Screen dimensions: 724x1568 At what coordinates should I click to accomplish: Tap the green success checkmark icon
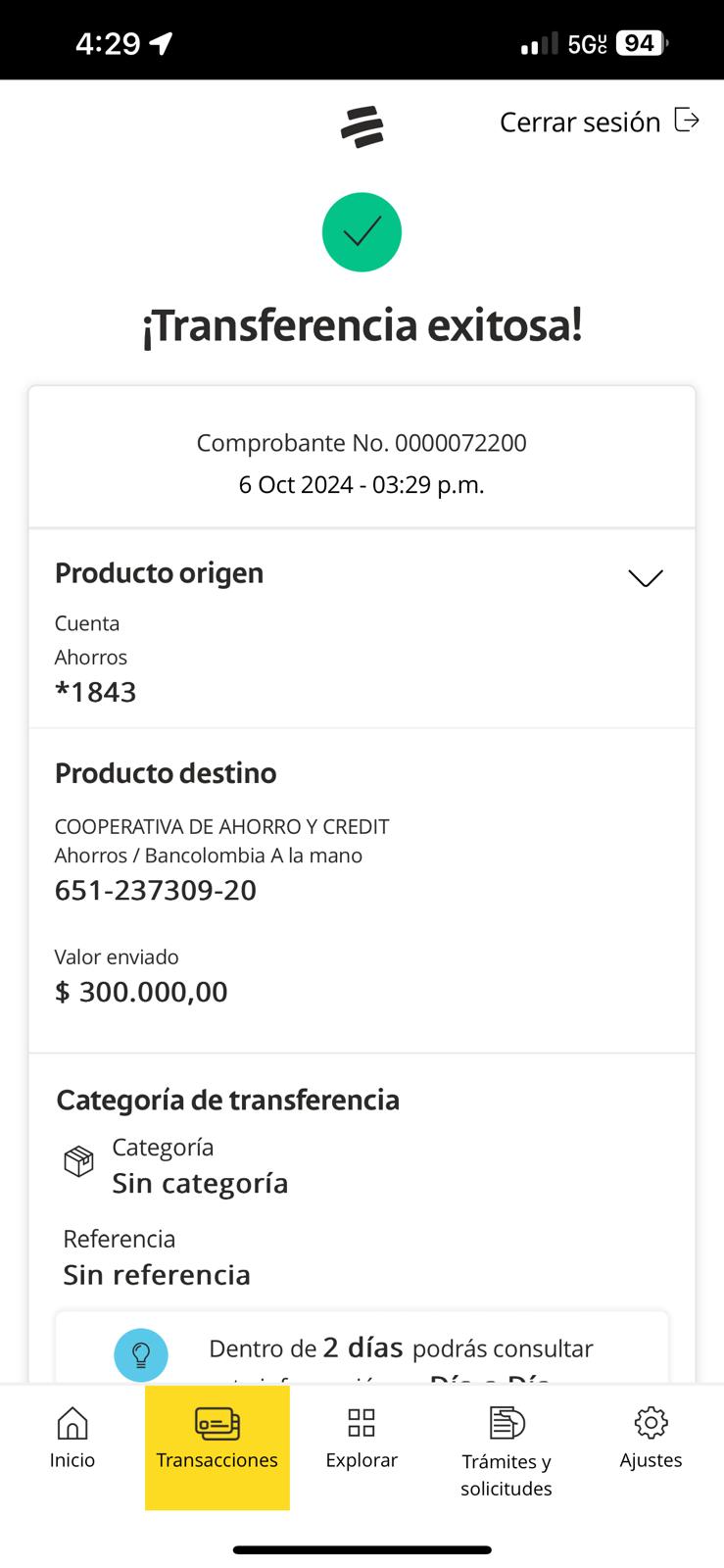[362, 232]
